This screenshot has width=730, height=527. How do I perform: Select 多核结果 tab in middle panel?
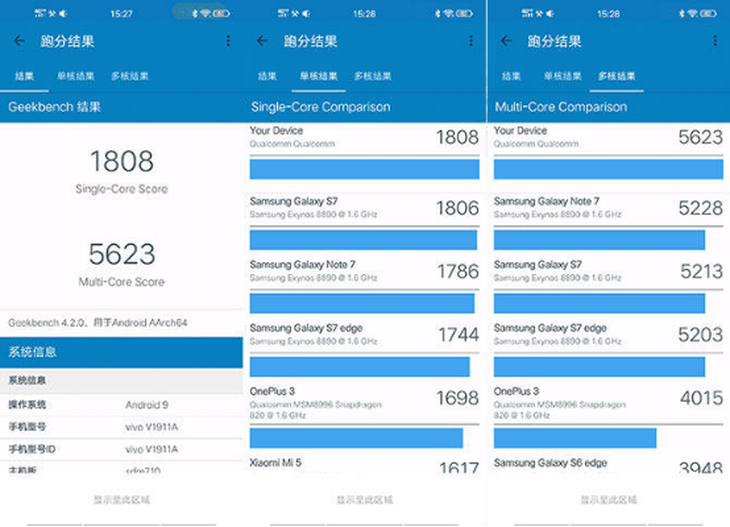(372, 76)
